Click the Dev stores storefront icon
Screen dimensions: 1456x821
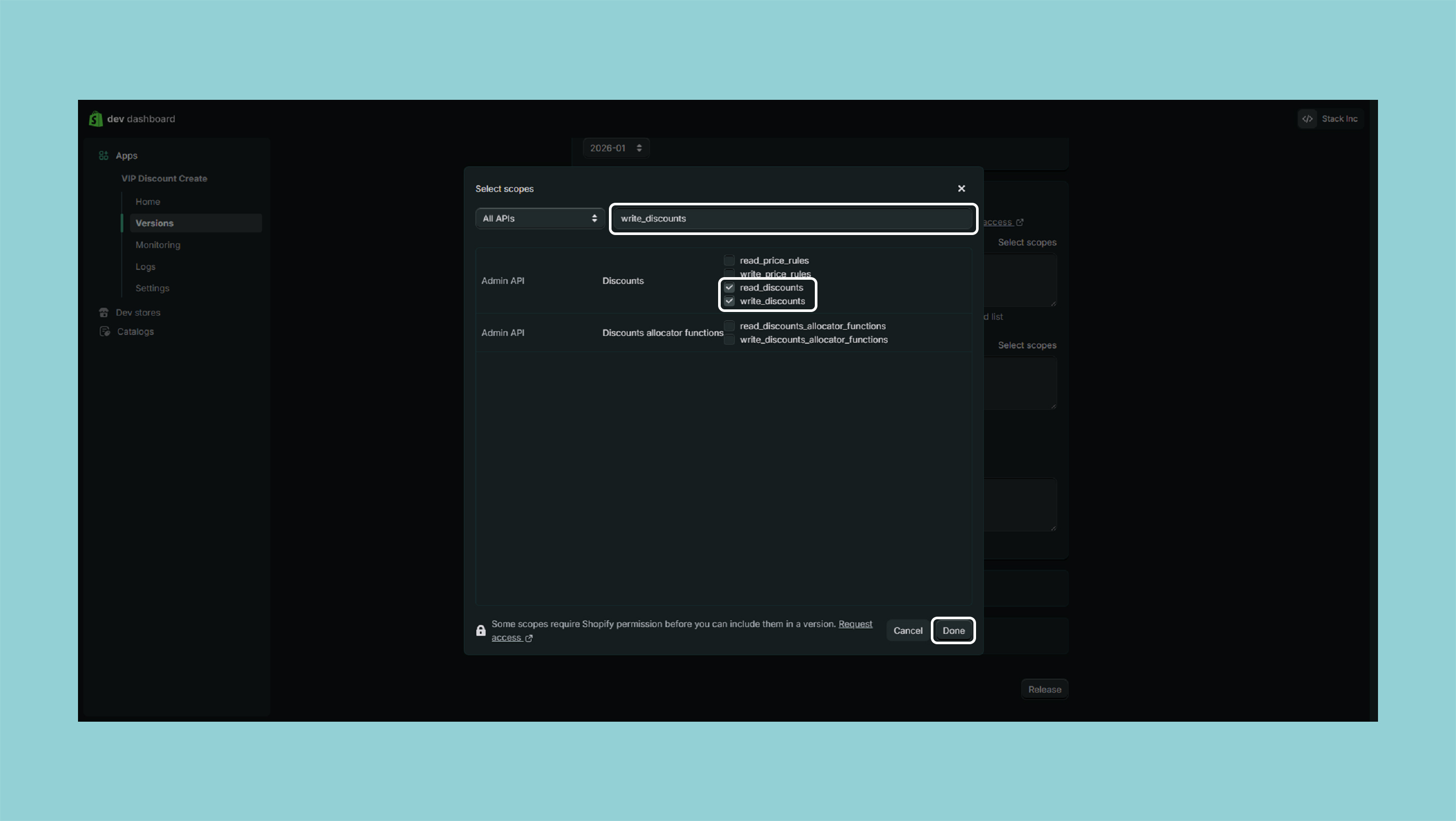pyautogui.click(x=103, y=312)
